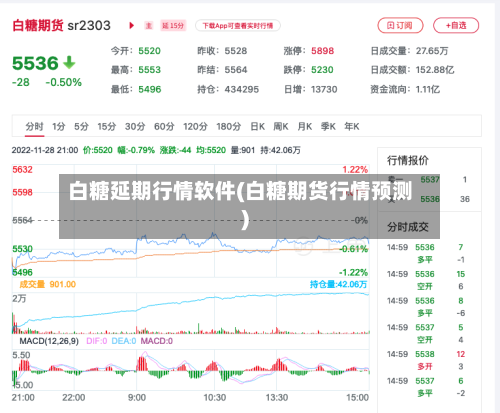Click the 9:00 time axis label
Image resolution: width=500 pixels, height=413 pixels.
137,397
